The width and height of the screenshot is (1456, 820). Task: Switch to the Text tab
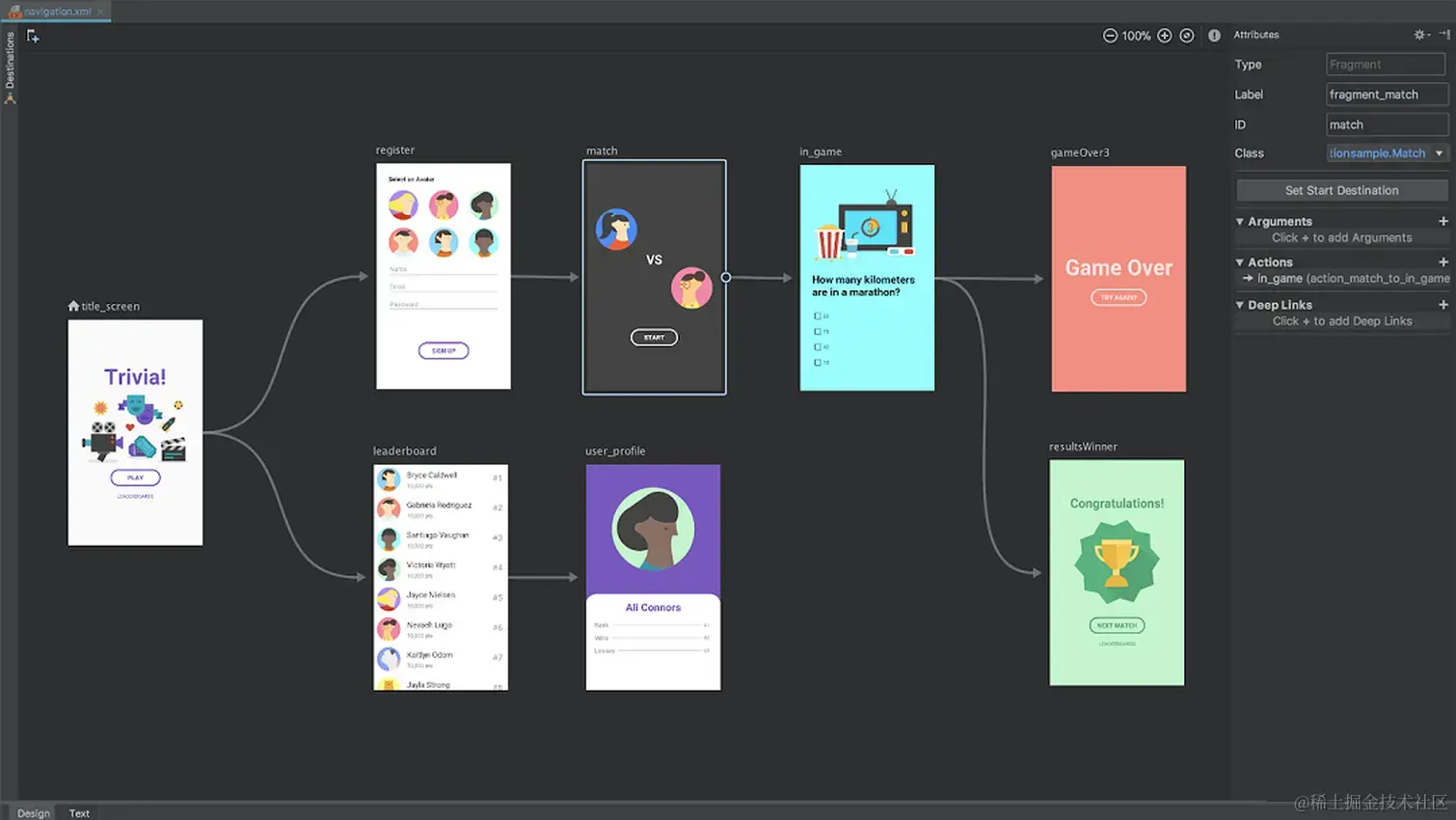(x=79, y=813)
